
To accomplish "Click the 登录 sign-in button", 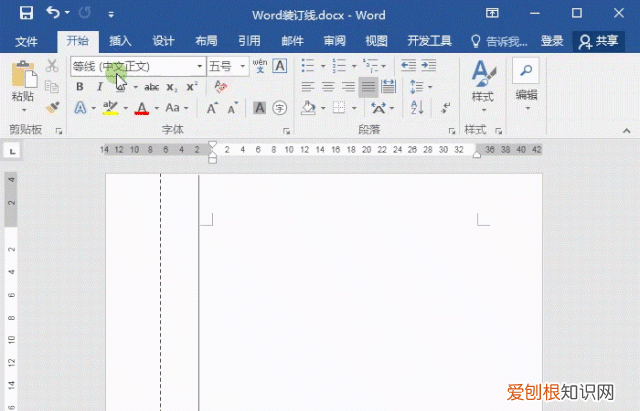I will click(x=552, y=41).
